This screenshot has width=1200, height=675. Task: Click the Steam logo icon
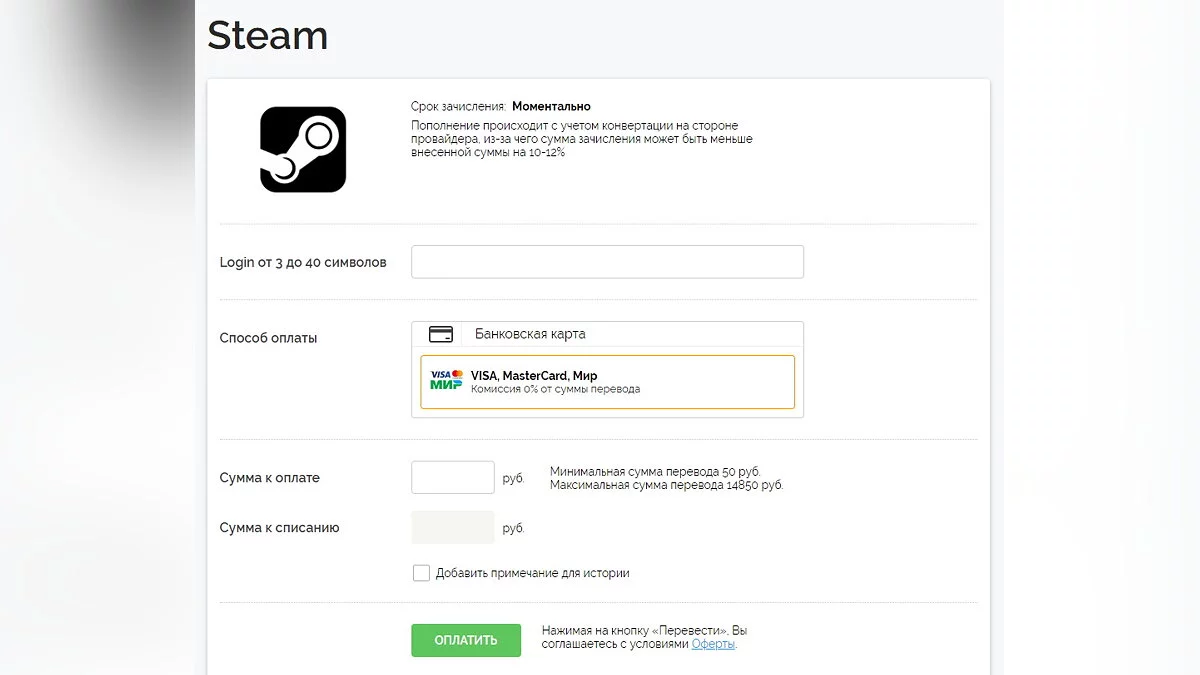pos(303,150)
